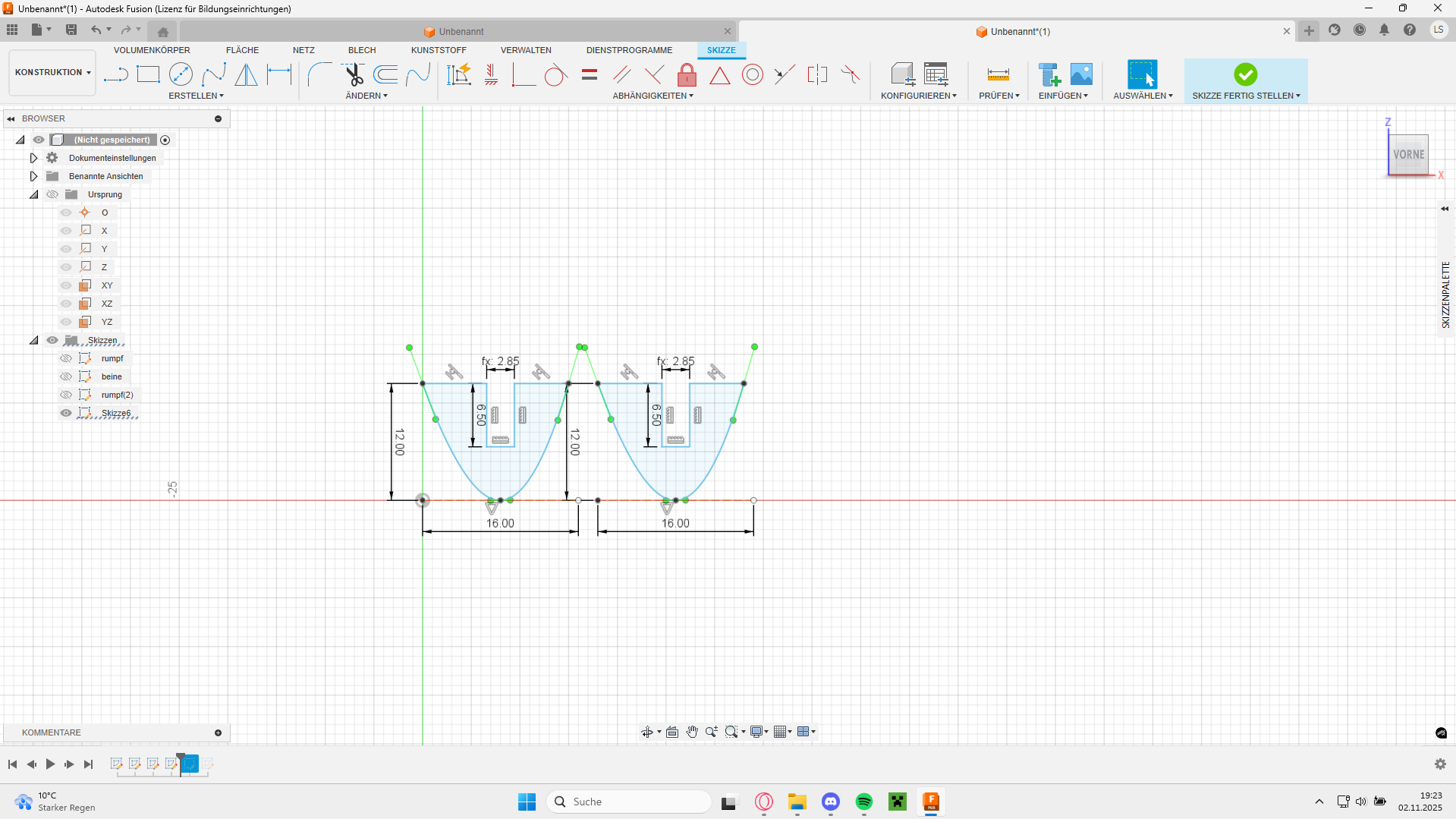Hide the Skizze6 sketch
This screenshot has height=819, width=1456.
click(66, 413)
